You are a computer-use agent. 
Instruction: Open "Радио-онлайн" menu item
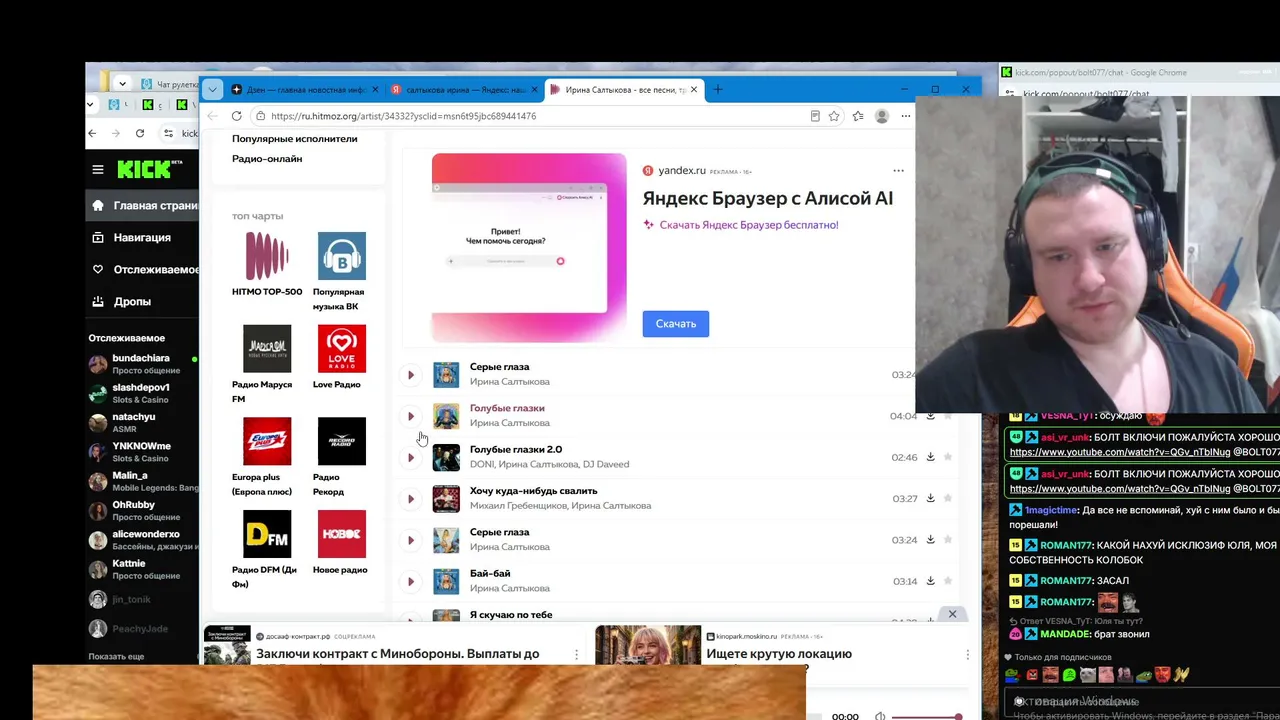click(267, 158)
